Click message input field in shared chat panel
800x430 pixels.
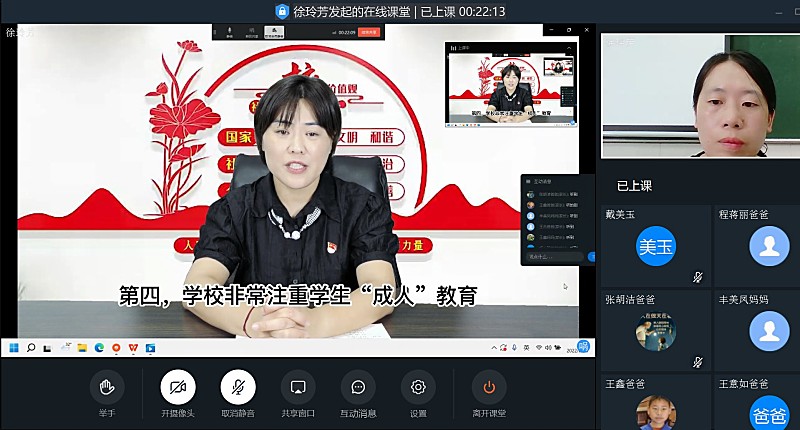tap(555, 257)
